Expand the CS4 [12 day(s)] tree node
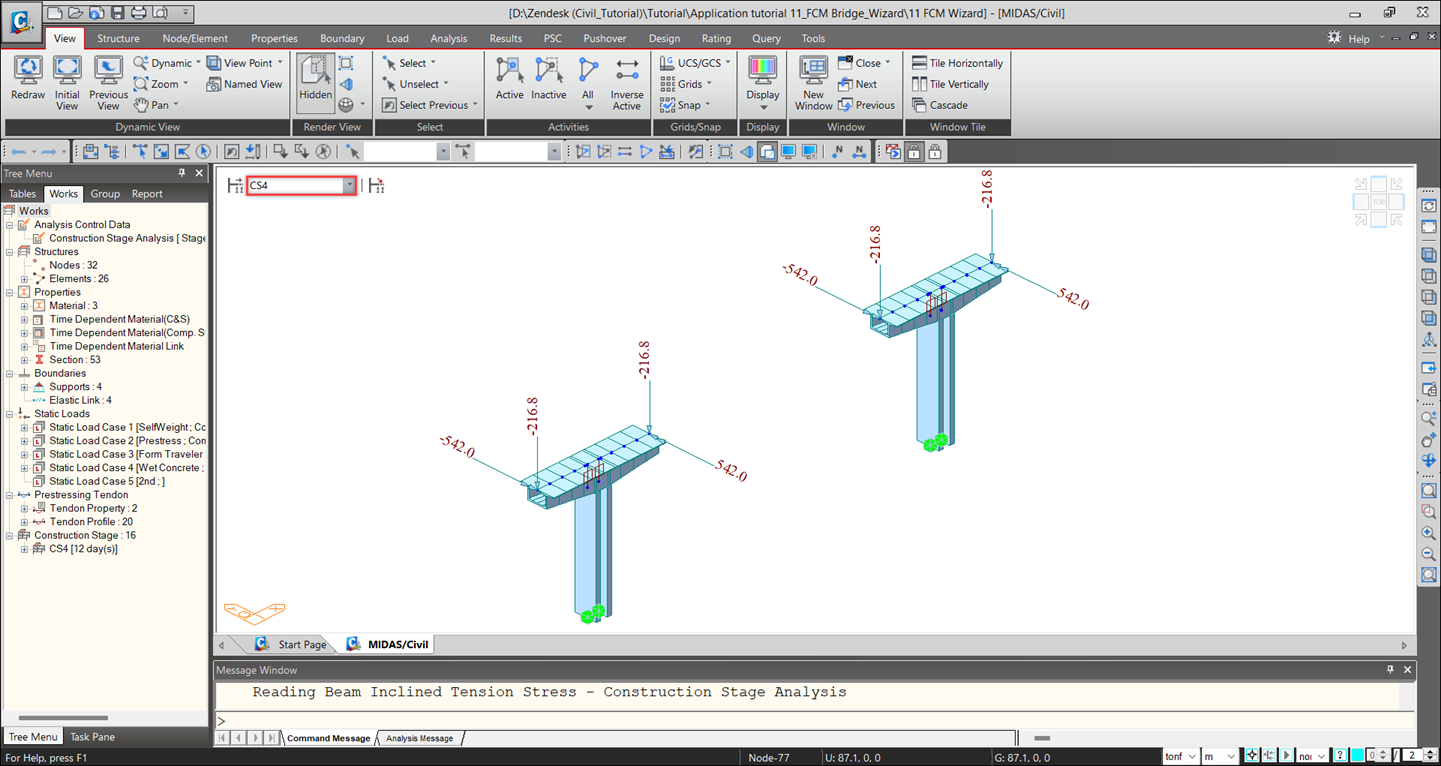The width and height of the screenshot is (1441, 766). click(24, 549)
